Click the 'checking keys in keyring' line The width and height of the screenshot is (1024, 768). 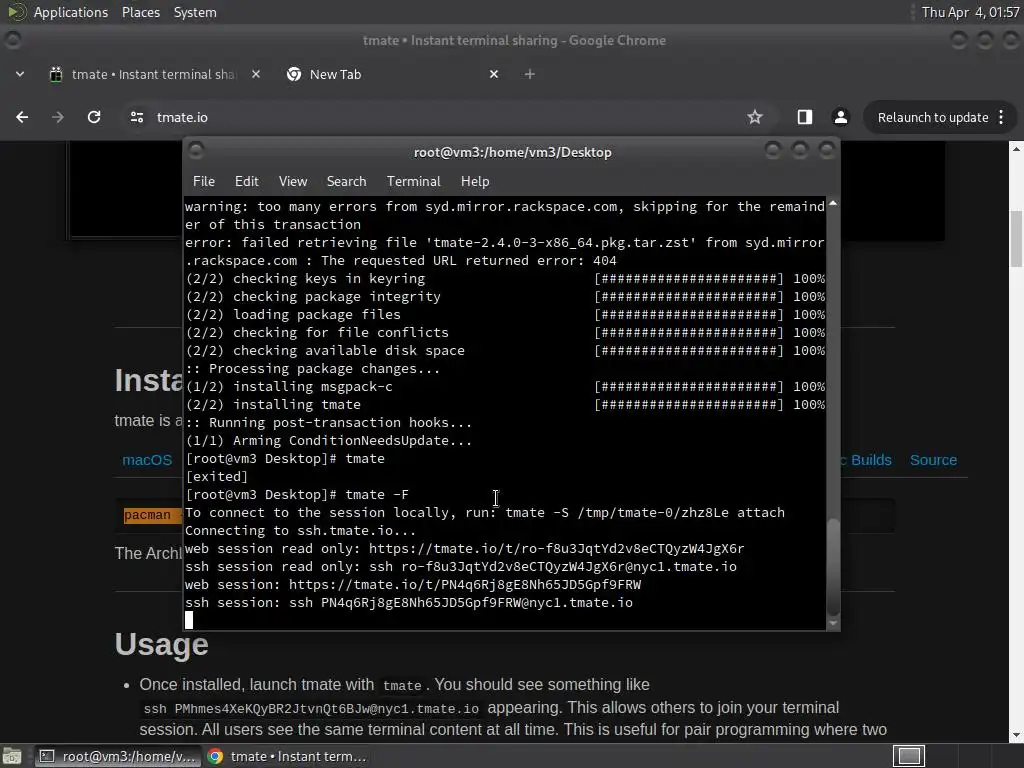pos(505,278)
